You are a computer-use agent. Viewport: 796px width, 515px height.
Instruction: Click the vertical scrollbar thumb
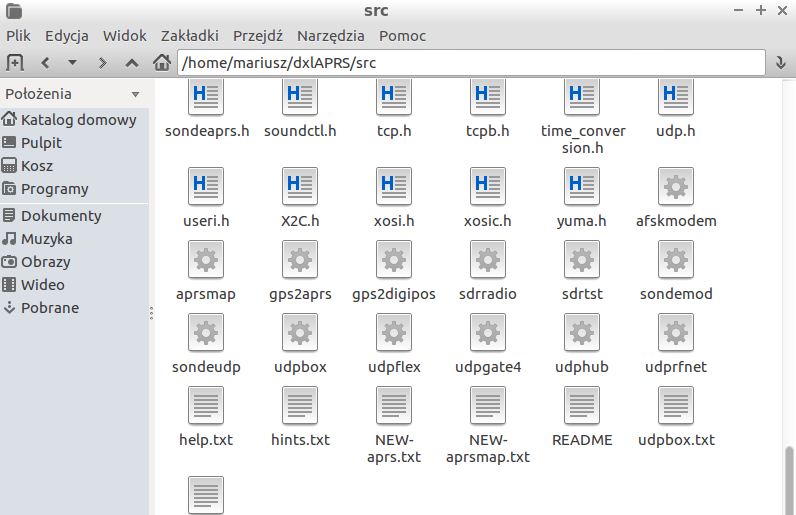789,480
